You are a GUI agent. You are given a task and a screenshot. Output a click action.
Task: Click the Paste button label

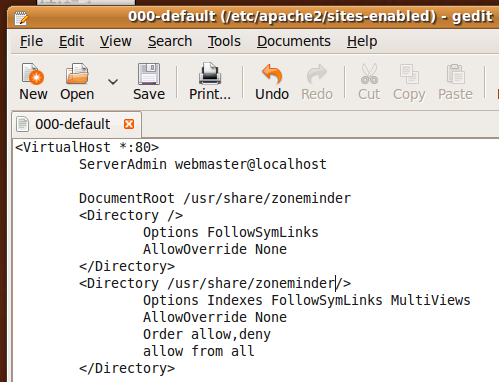click(455, 94)
